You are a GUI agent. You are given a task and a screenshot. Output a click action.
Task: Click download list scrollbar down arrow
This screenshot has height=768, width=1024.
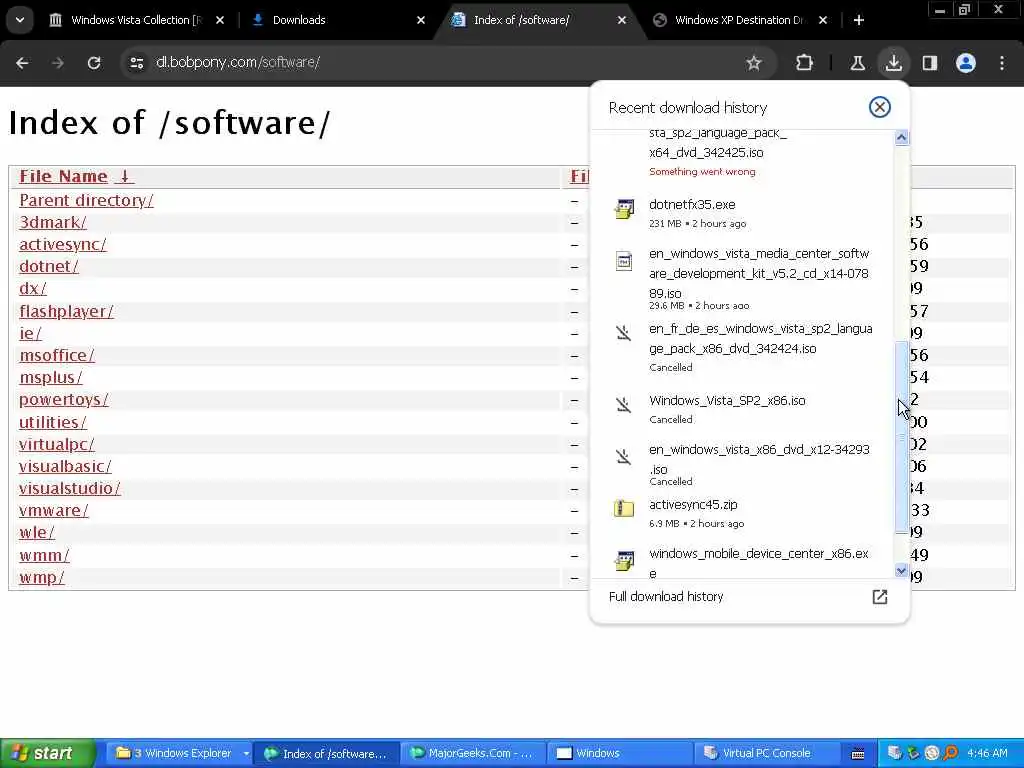pyautogui.click(x=901, y=571)
